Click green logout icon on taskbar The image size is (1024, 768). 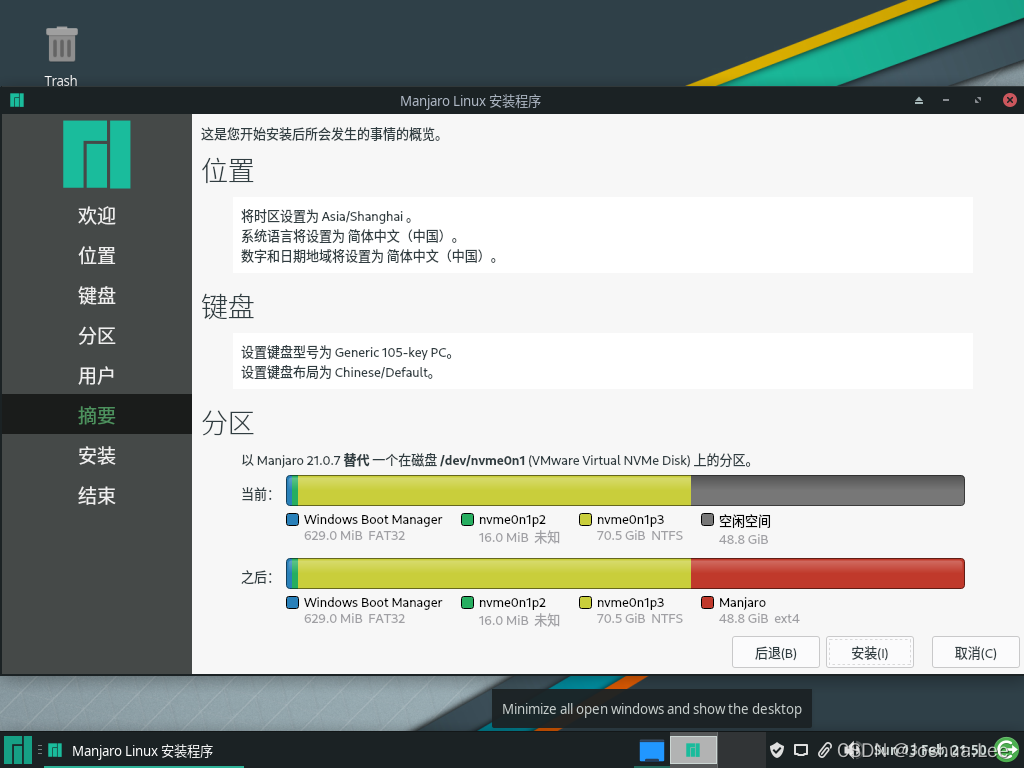[1007, 750]
